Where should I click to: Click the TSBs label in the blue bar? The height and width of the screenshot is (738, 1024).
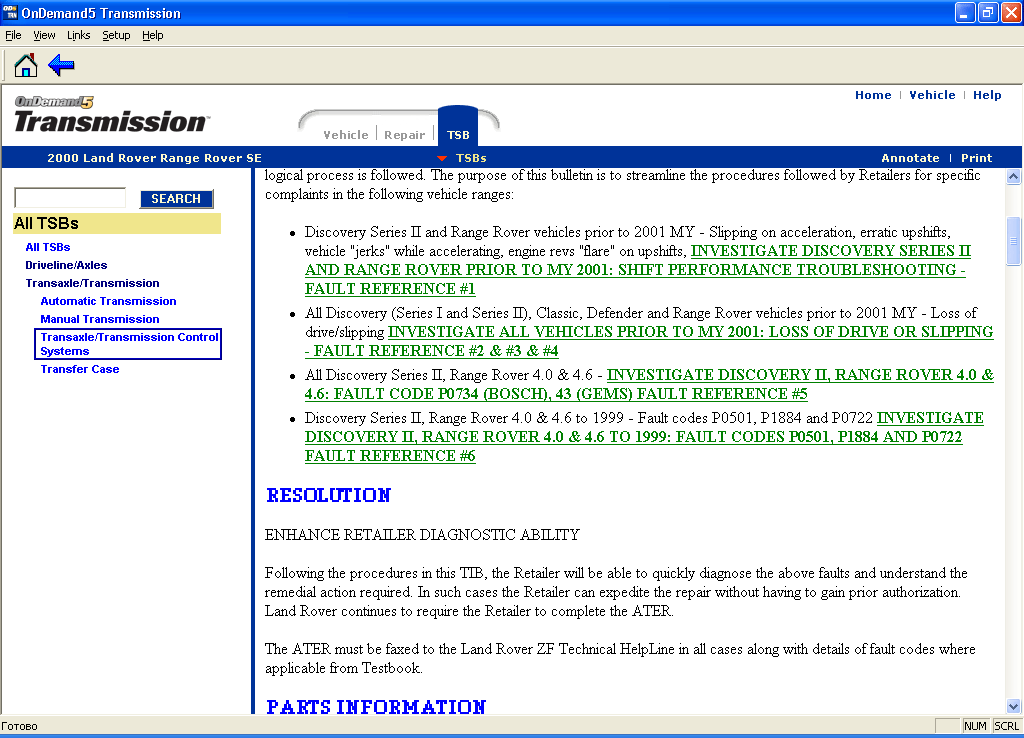coord(471,158)
